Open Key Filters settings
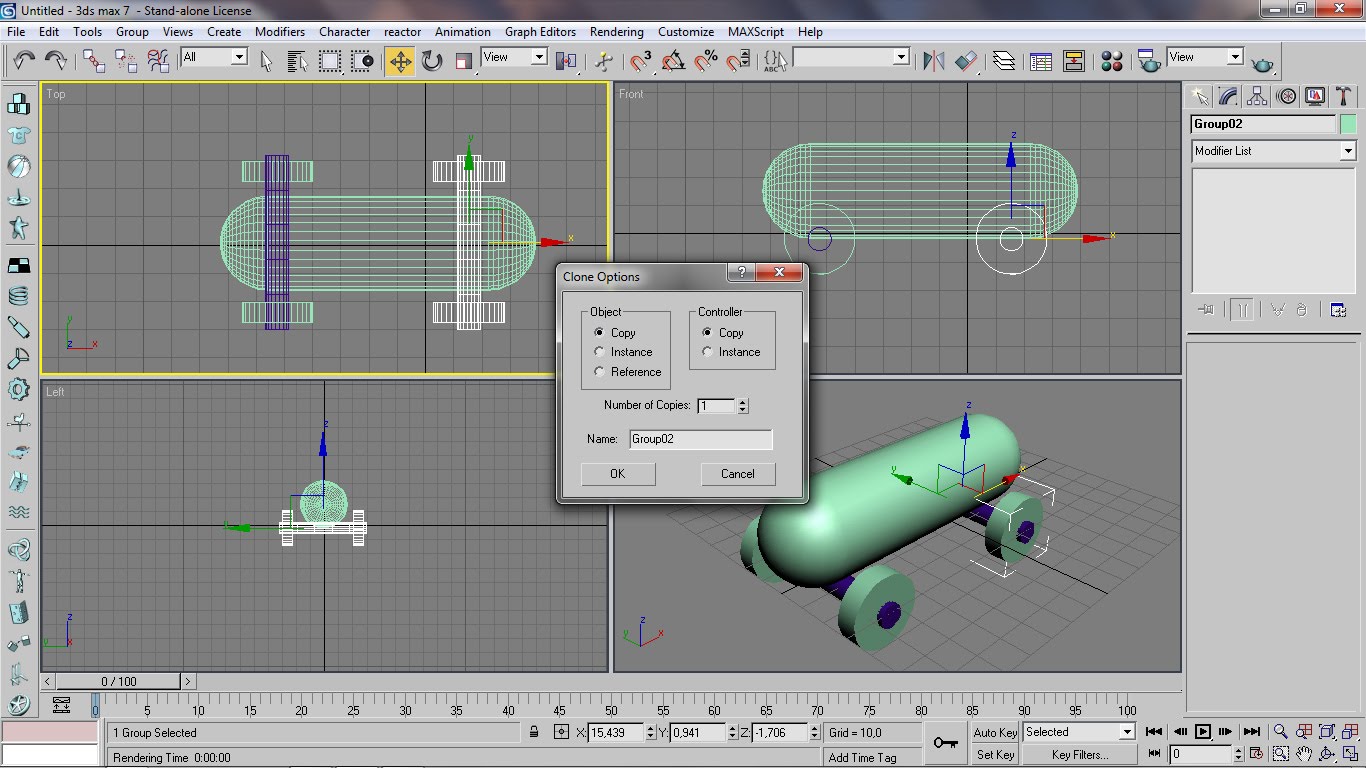The image size is (1366, 768). (x=1079, y=753)
